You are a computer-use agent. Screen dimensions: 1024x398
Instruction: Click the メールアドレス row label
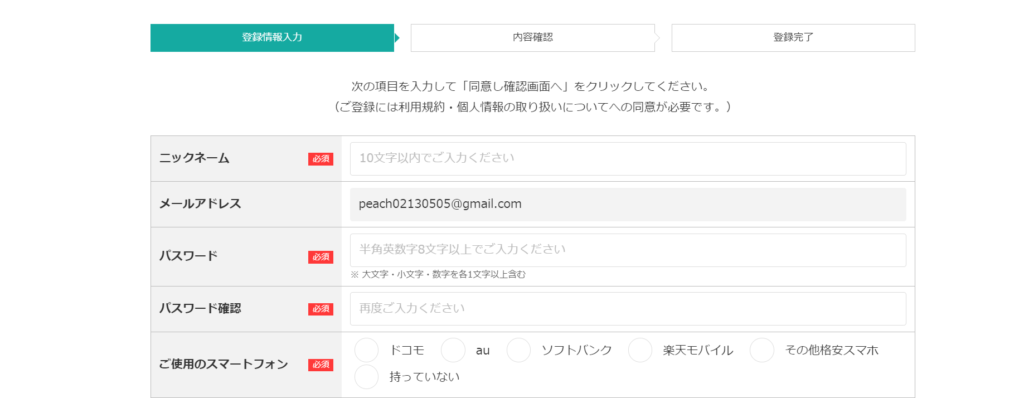200,204
